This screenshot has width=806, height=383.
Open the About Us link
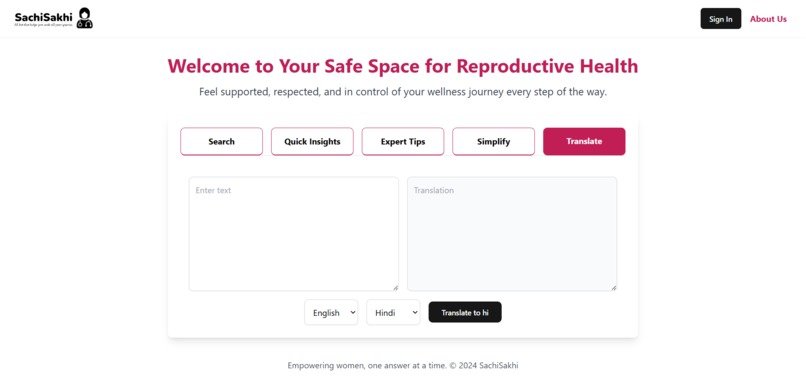[768, 19]
